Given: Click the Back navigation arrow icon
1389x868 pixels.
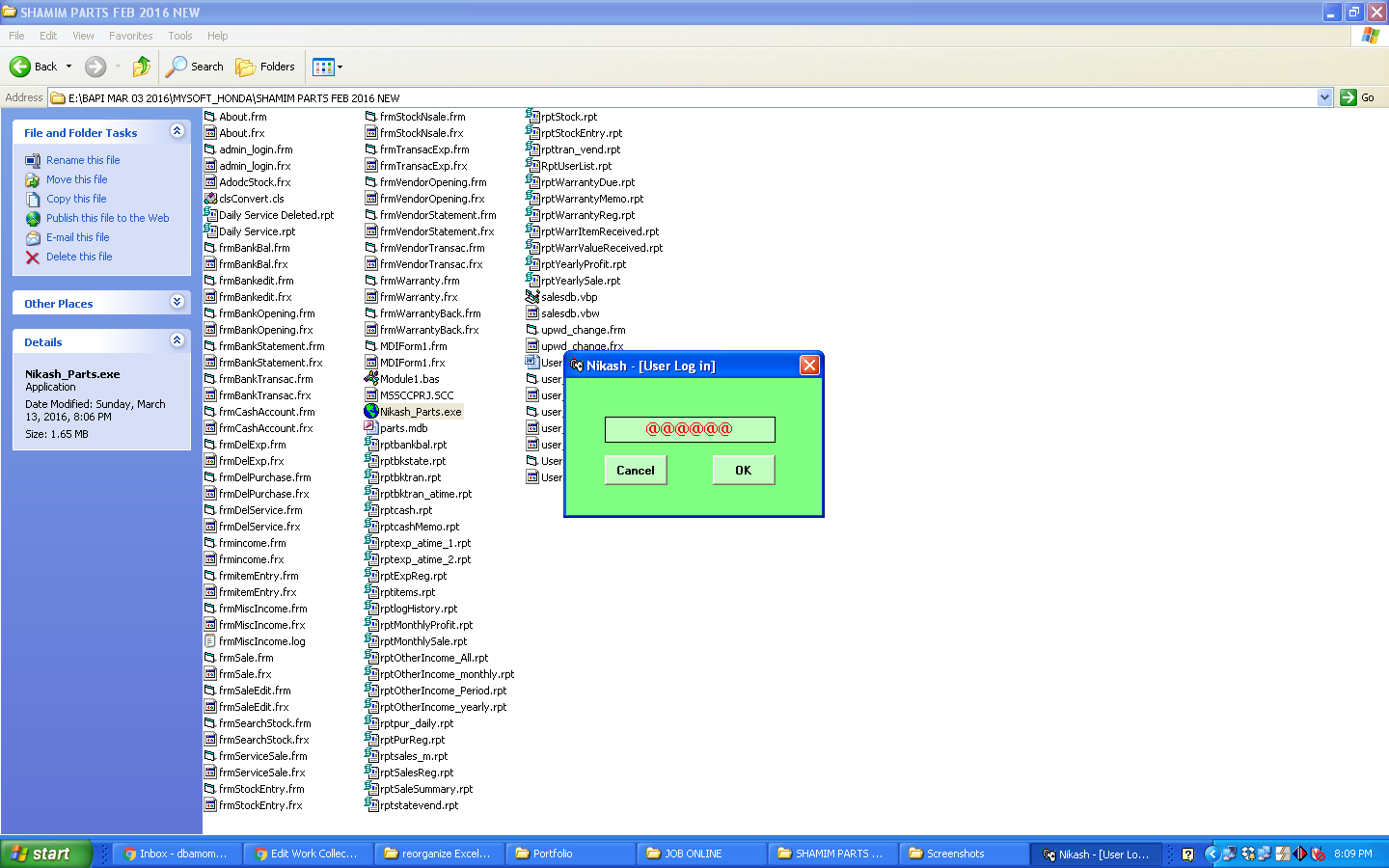Looking at the screenshot, I should (20, 67).
